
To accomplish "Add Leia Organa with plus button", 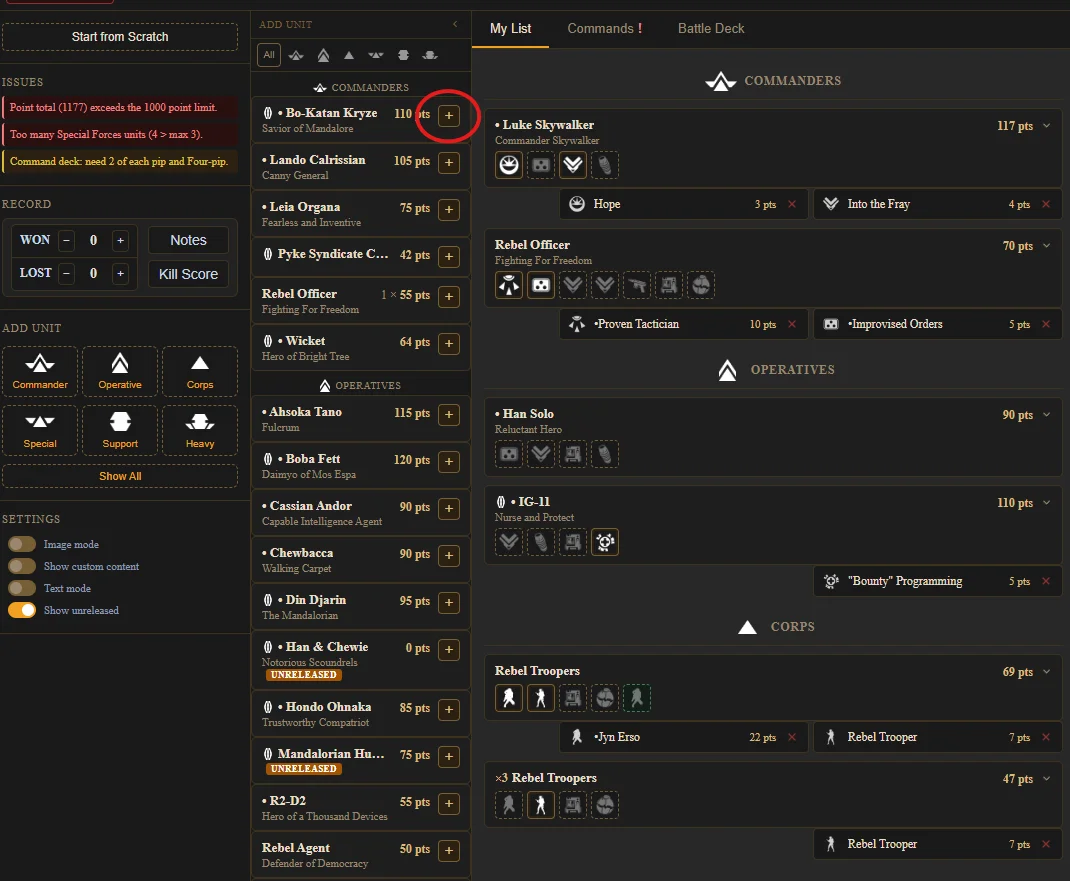I will (448, 210).
